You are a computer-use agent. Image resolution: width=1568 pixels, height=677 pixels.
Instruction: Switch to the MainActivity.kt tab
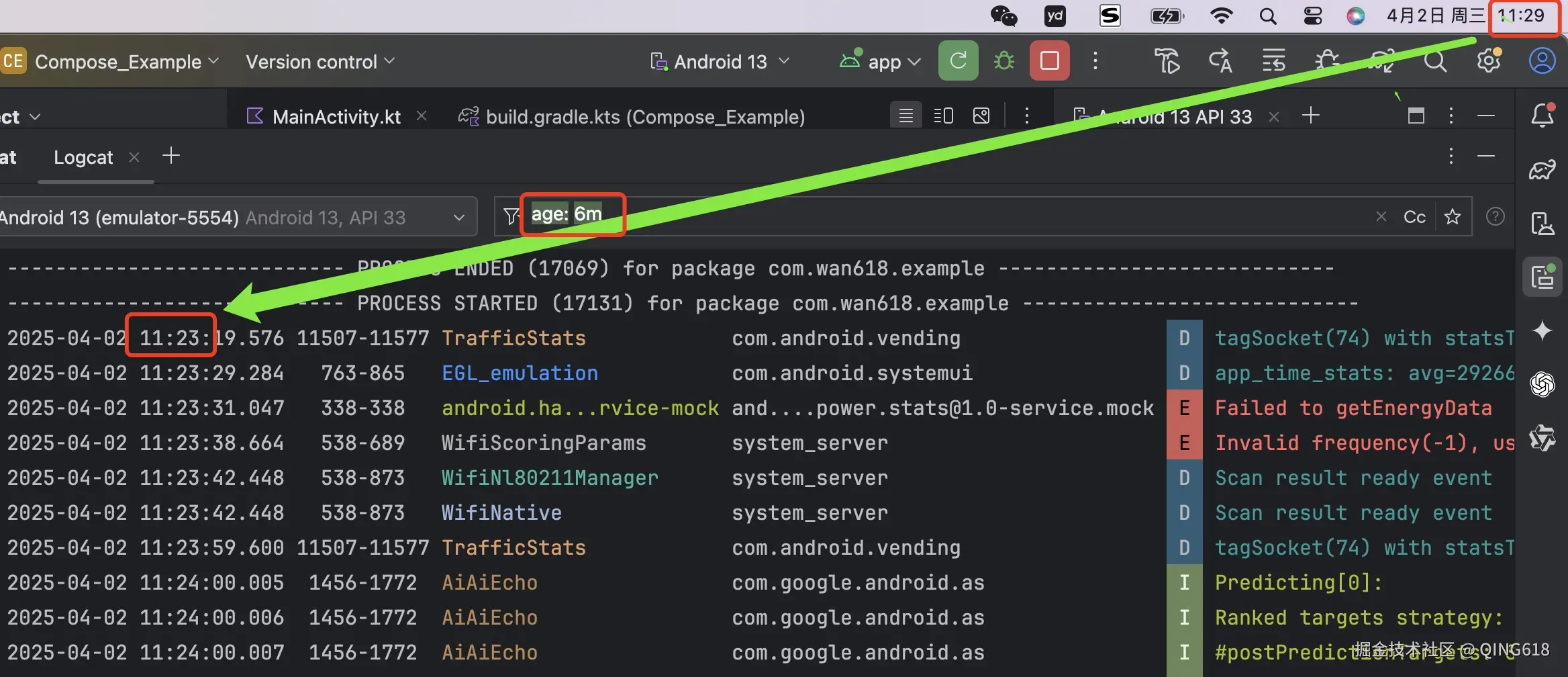(x=336, y=117)
